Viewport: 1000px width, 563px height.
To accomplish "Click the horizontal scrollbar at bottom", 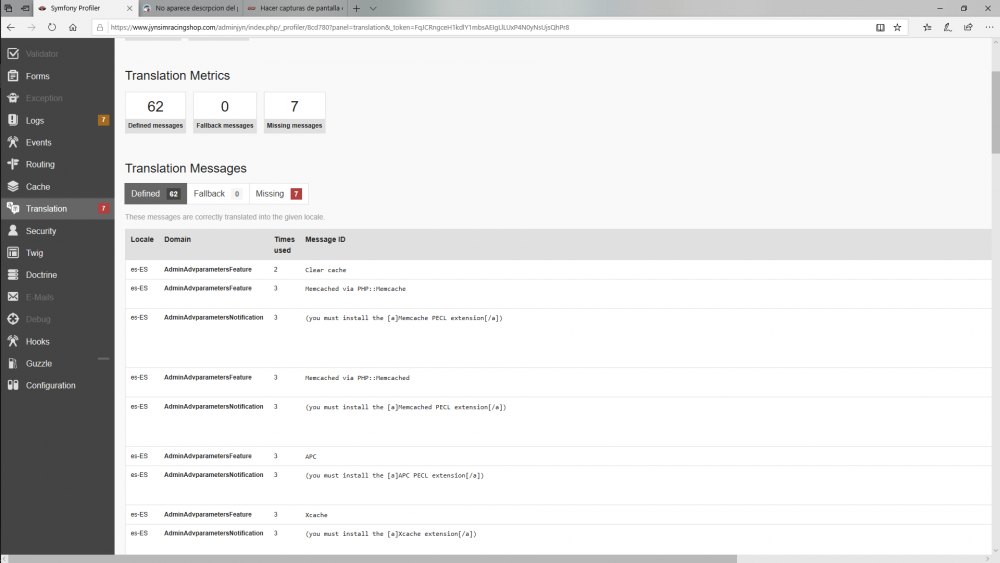I will pyautogui.click(x=373, y=559).
